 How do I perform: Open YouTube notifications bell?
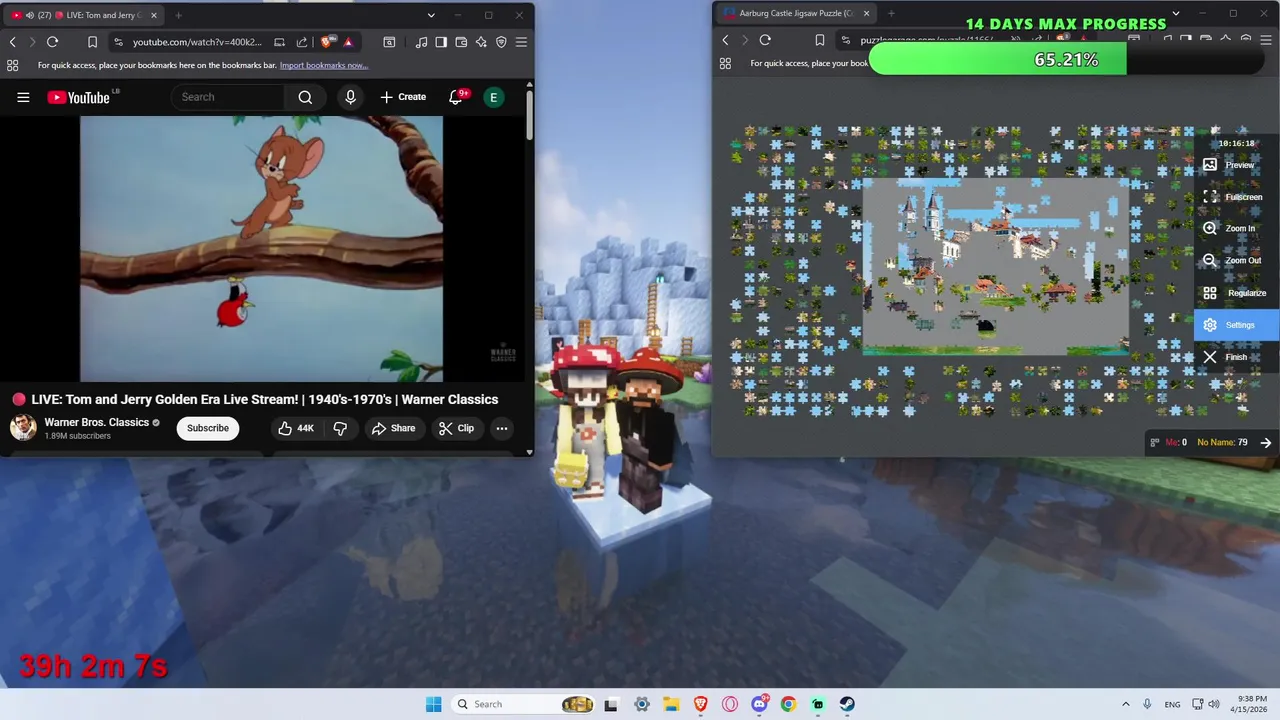click(456, 97)
